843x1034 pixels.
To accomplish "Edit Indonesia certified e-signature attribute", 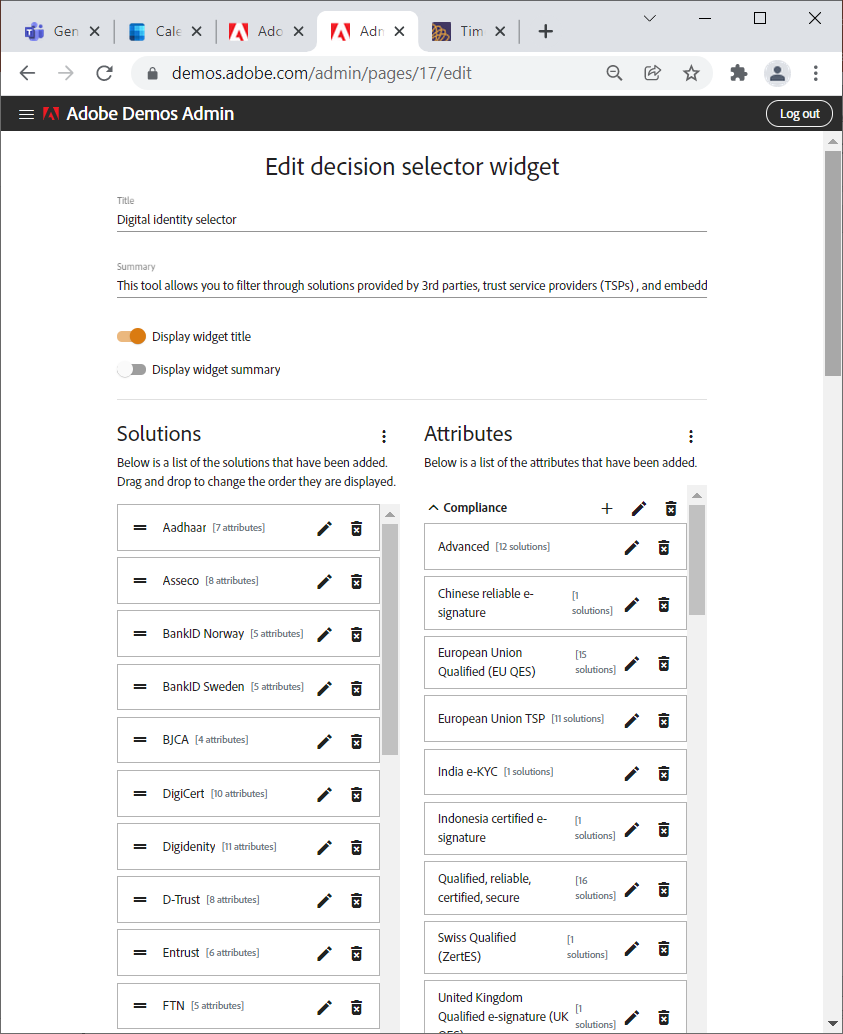I will click(x=631, y=830).
